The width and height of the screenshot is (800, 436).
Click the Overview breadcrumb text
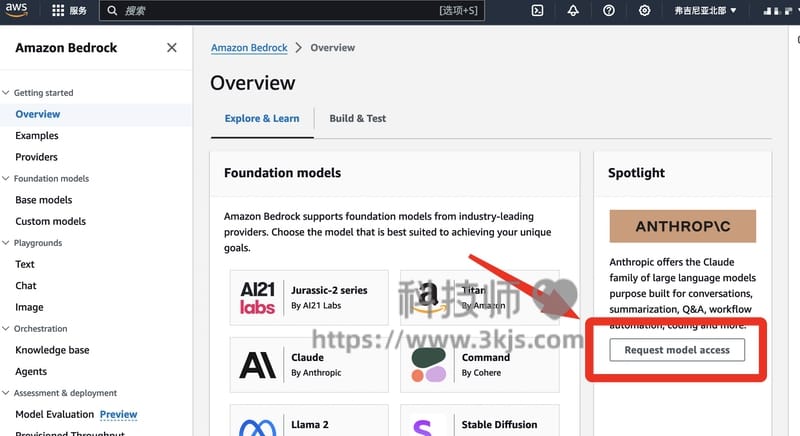333,47
